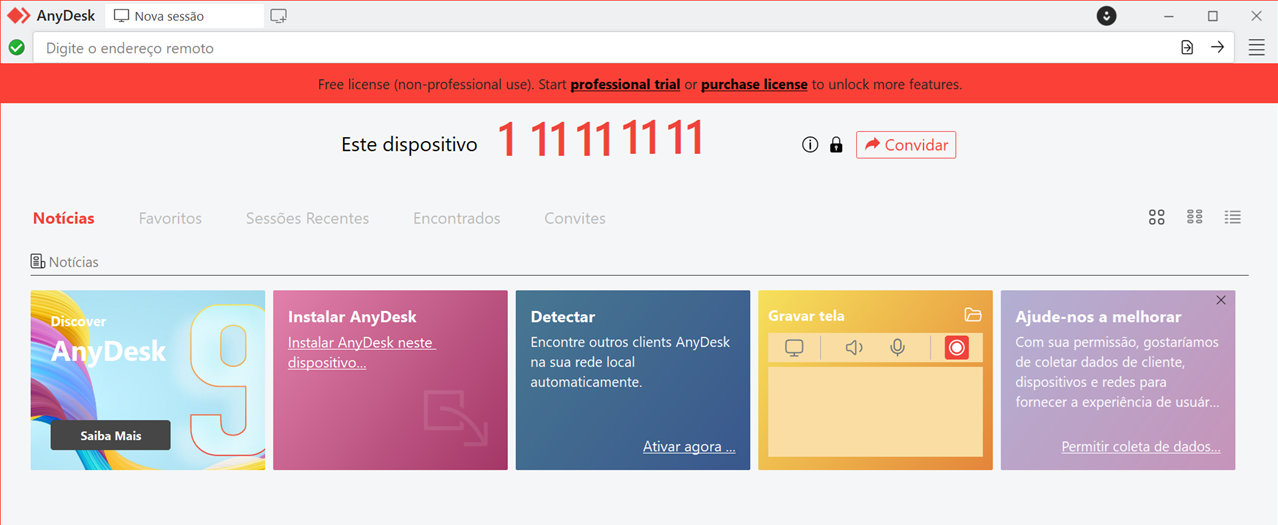Image resolution: width=1278 pixels, height=525 pixels.
Task: Switch to large tiles view
Action: (1157, 218)
